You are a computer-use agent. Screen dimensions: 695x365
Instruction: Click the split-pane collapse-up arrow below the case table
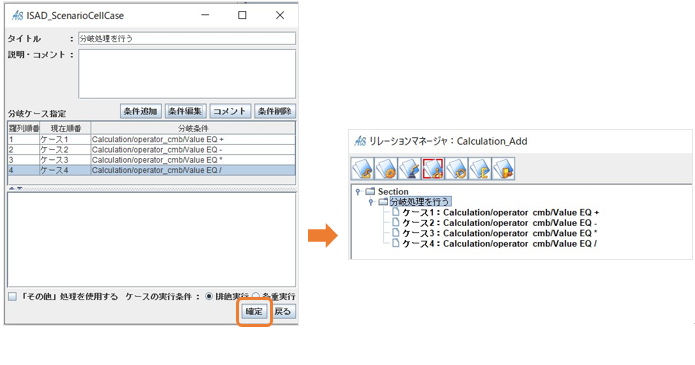12,189
